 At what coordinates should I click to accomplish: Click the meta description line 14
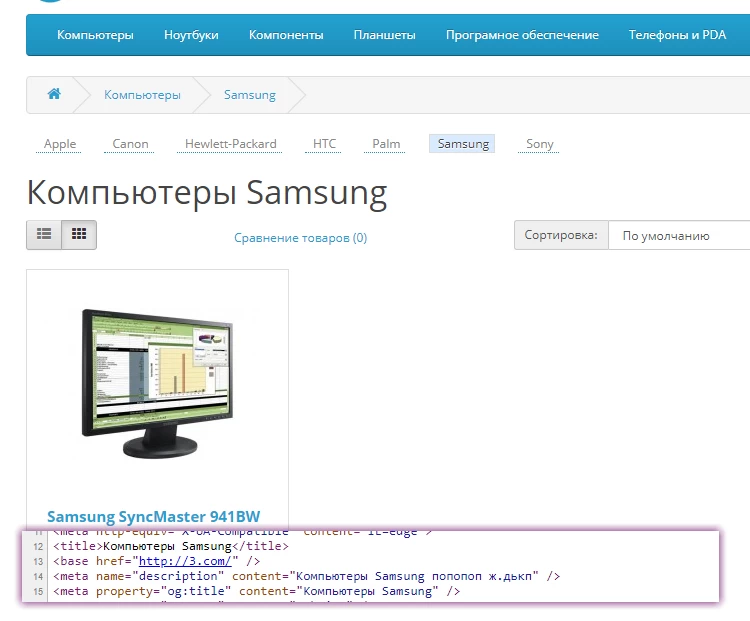click(x=307, y=576)
